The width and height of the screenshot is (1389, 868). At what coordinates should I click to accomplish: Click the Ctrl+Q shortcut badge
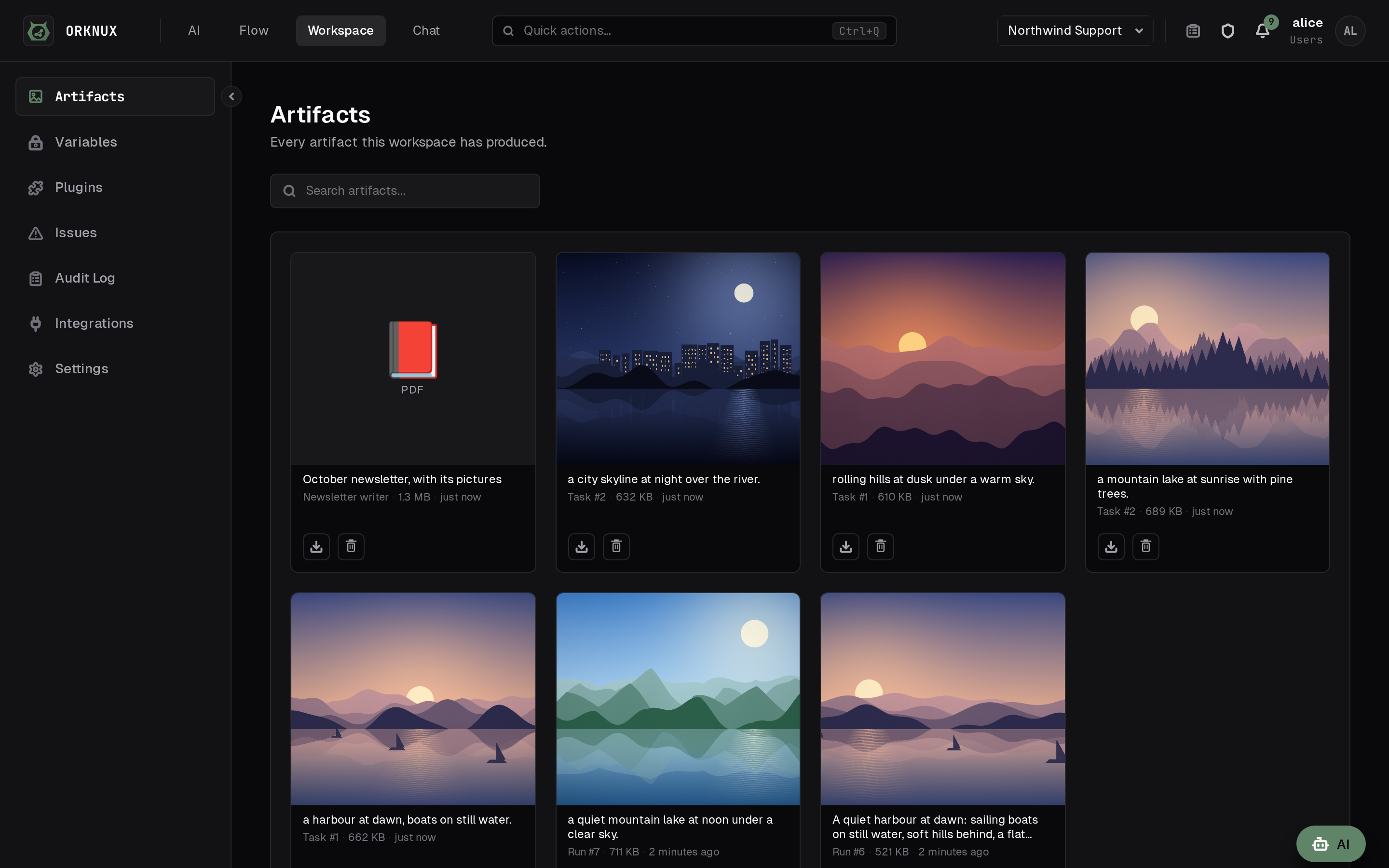click(x=858, y=31)
